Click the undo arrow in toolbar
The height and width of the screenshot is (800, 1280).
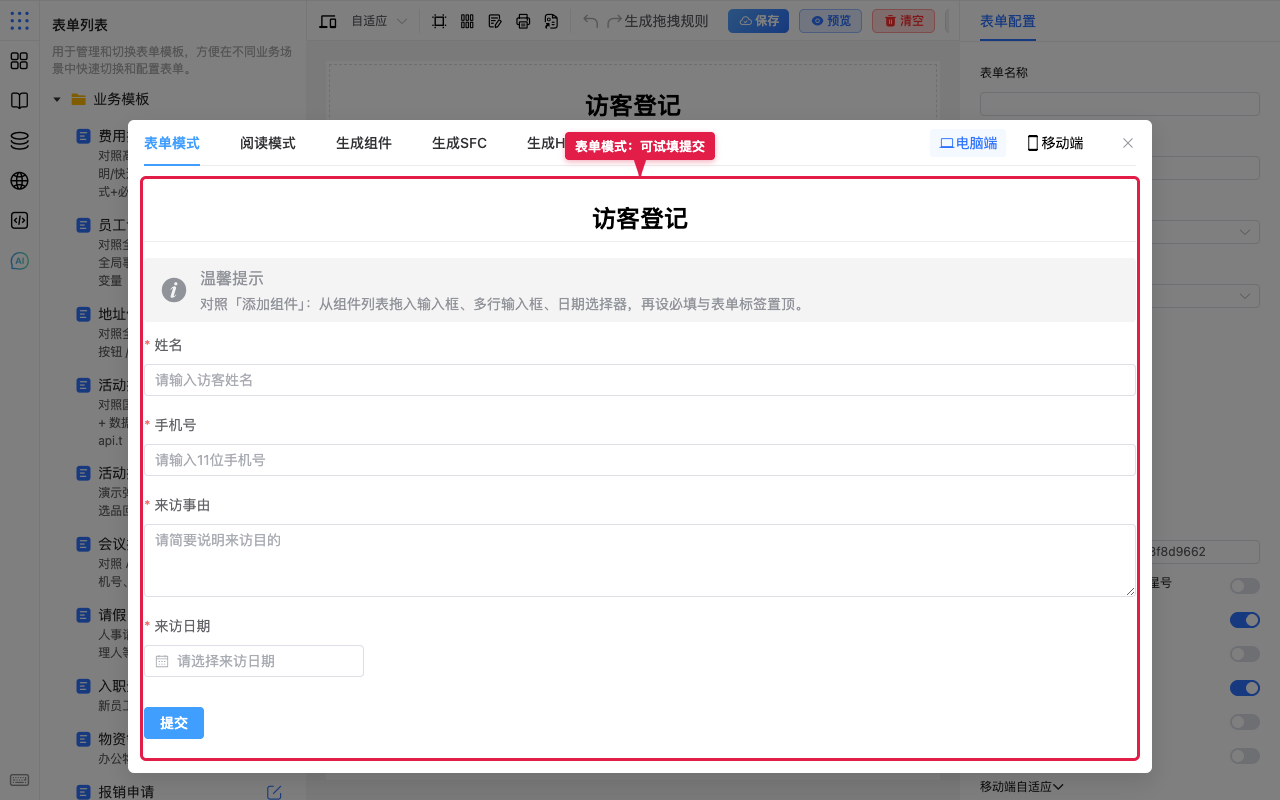(591, 21)
